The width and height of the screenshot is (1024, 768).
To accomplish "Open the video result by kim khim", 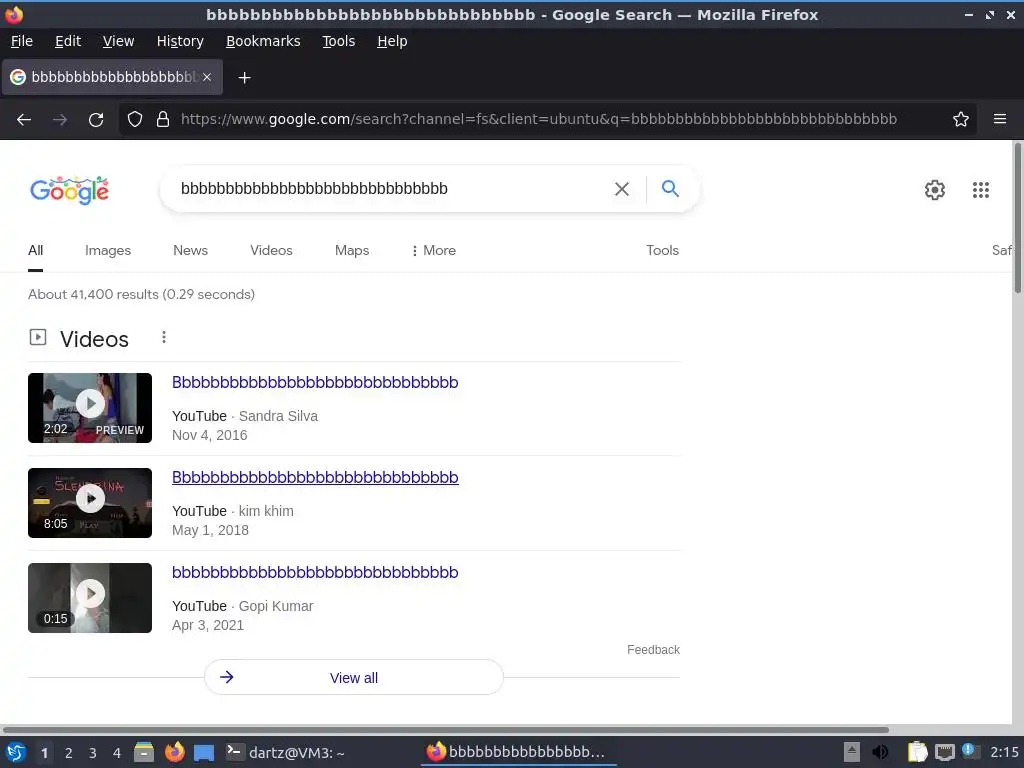I will click(315, 477).
